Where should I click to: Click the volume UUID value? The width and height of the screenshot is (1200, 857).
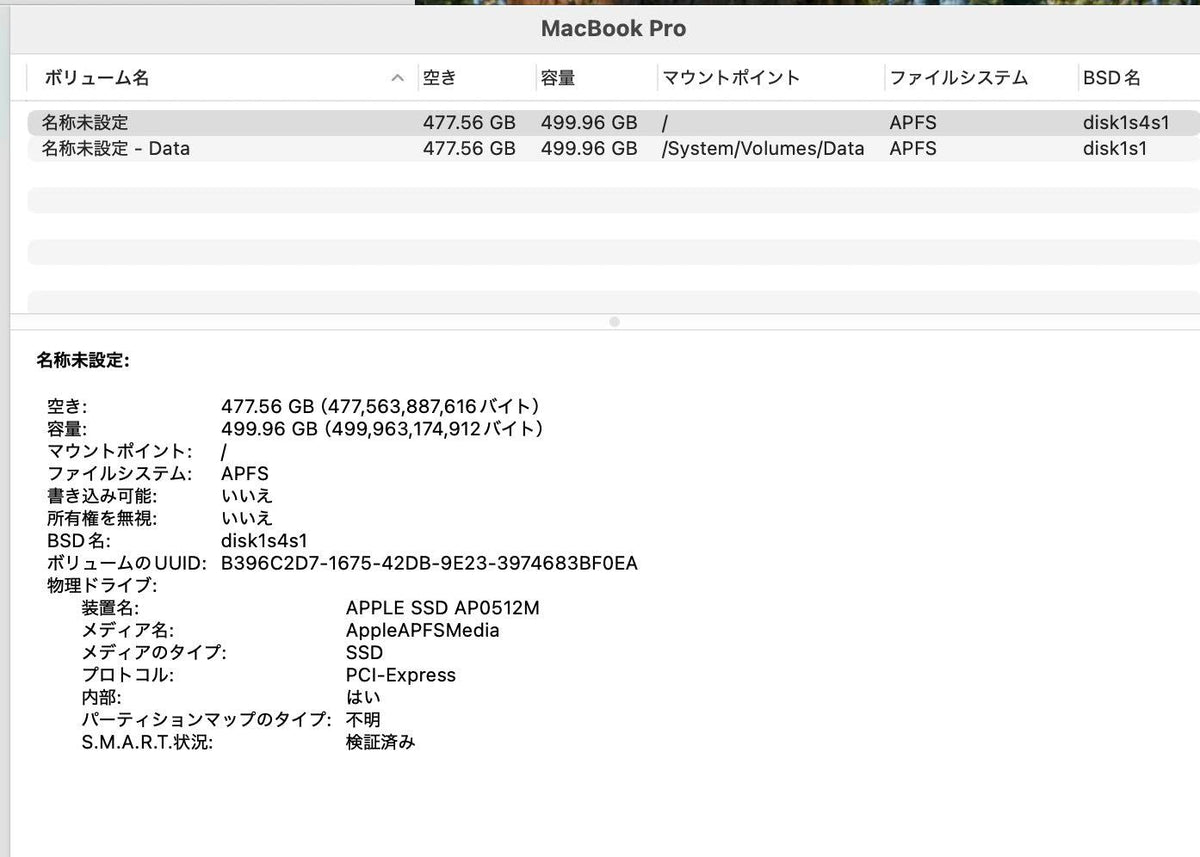click(x=429, y=563)
